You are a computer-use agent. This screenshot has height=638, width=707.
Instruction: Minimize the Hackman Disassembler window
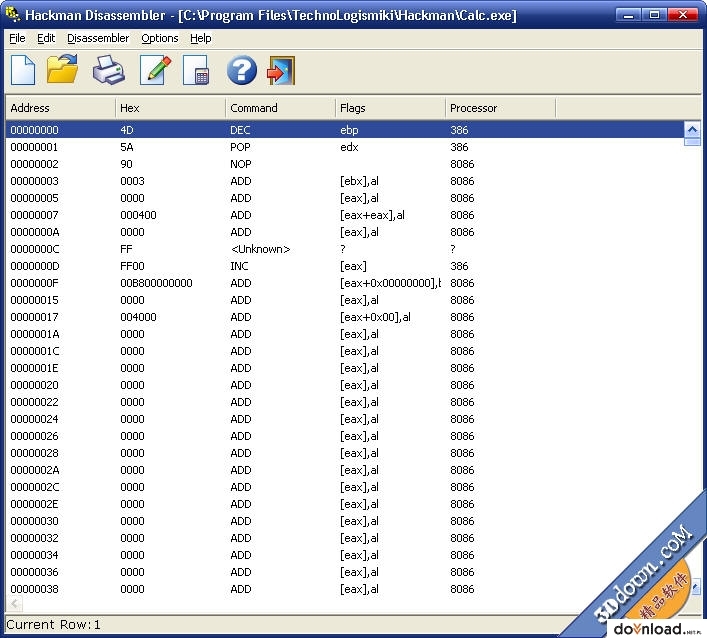628,15
